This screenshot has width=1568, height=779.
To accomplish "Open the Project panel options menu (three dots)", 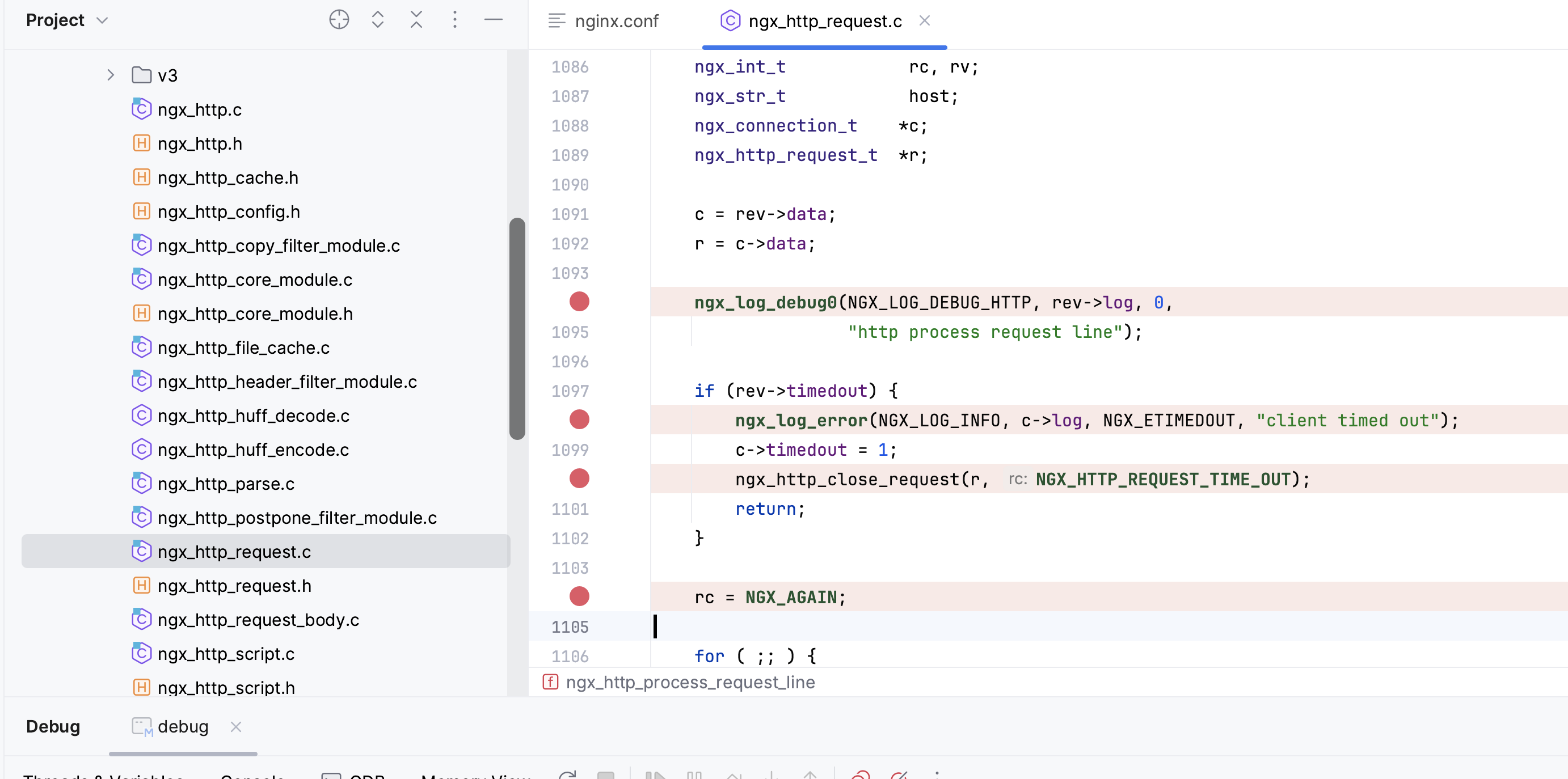I will [455, 20].
